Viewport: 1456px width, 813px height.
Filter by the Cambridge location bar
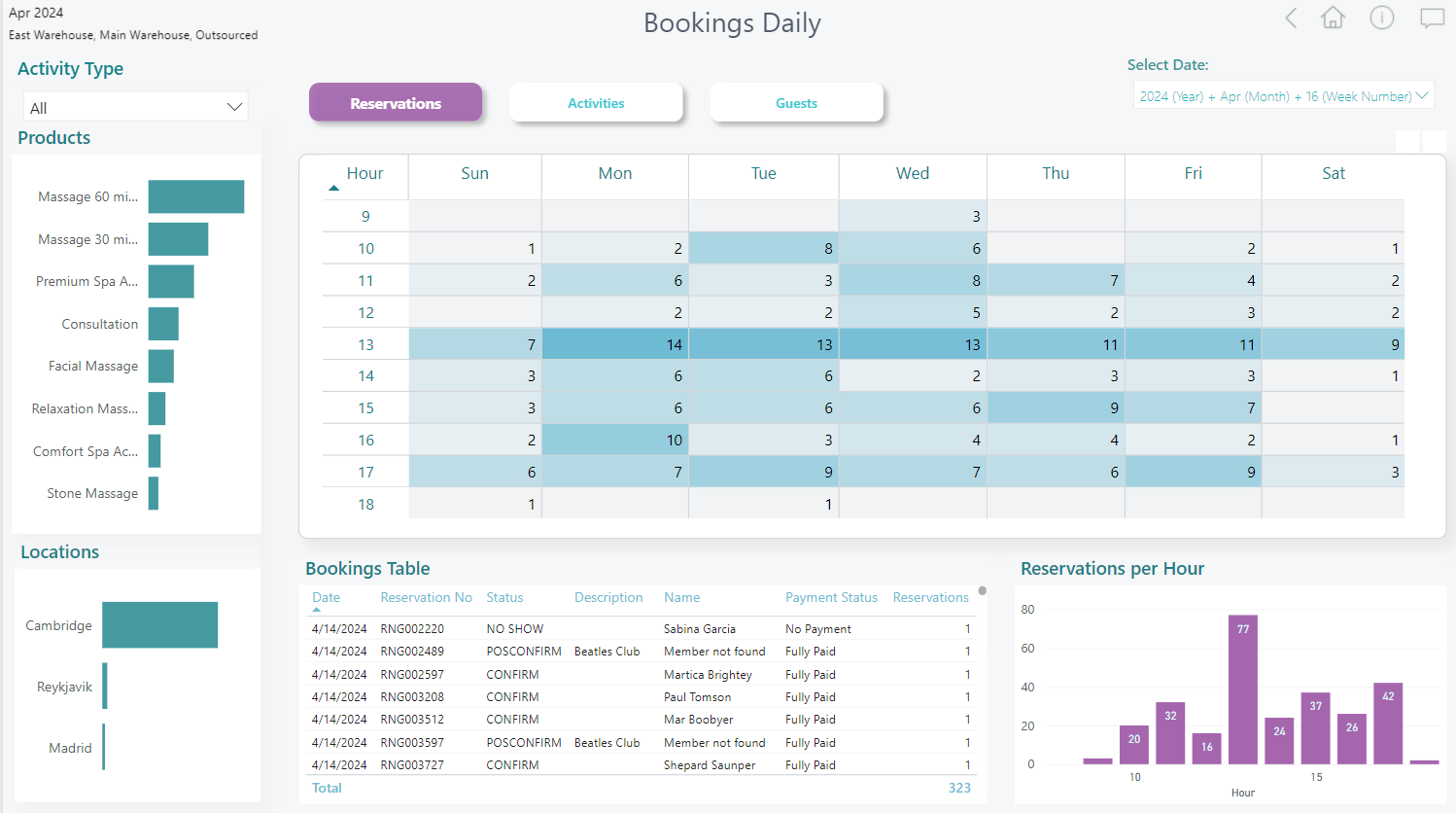[159, 625]
